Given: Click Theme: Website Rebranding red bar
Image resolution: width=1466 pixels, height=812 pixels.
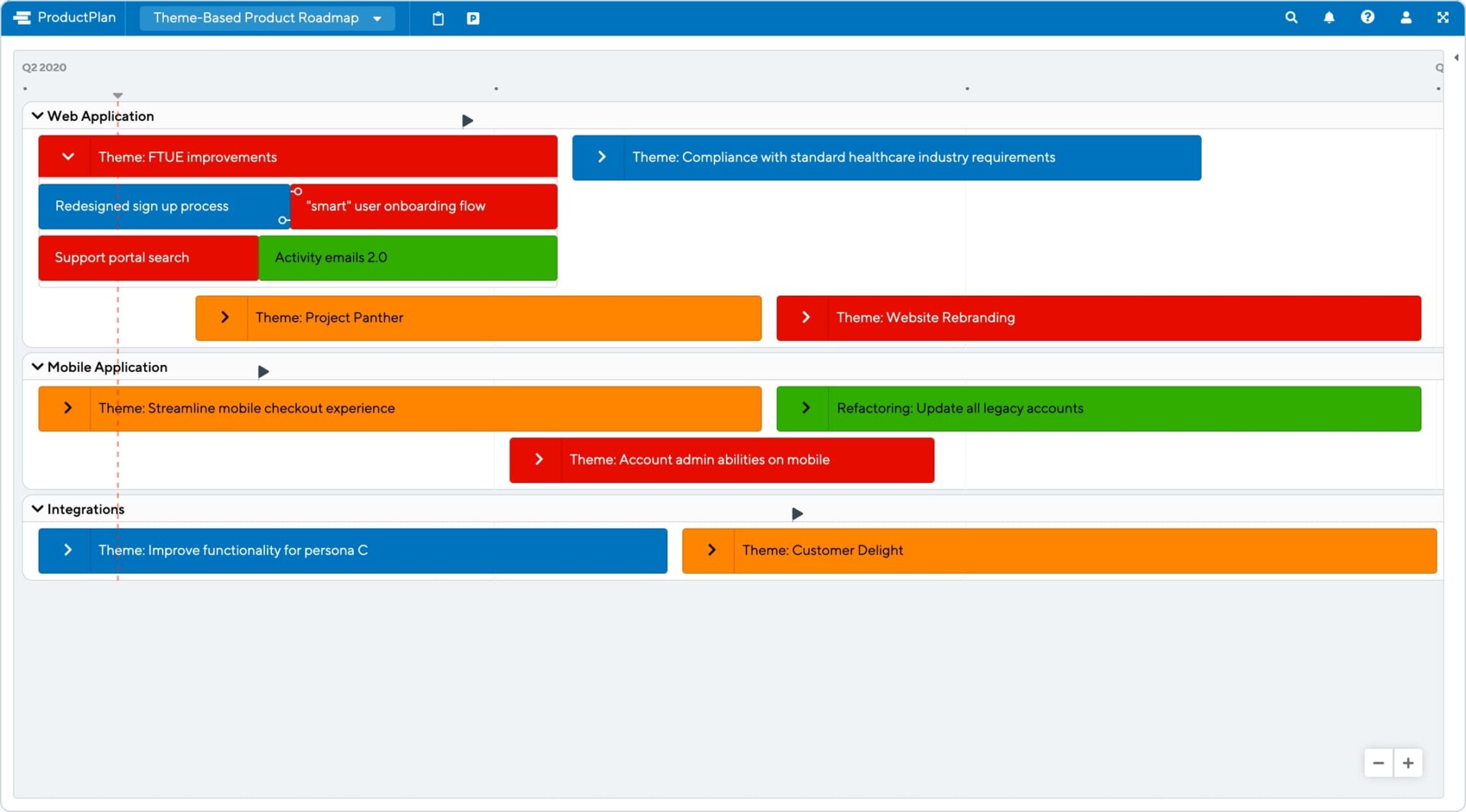Looking at the screenshot, I should pos(1098,317).
